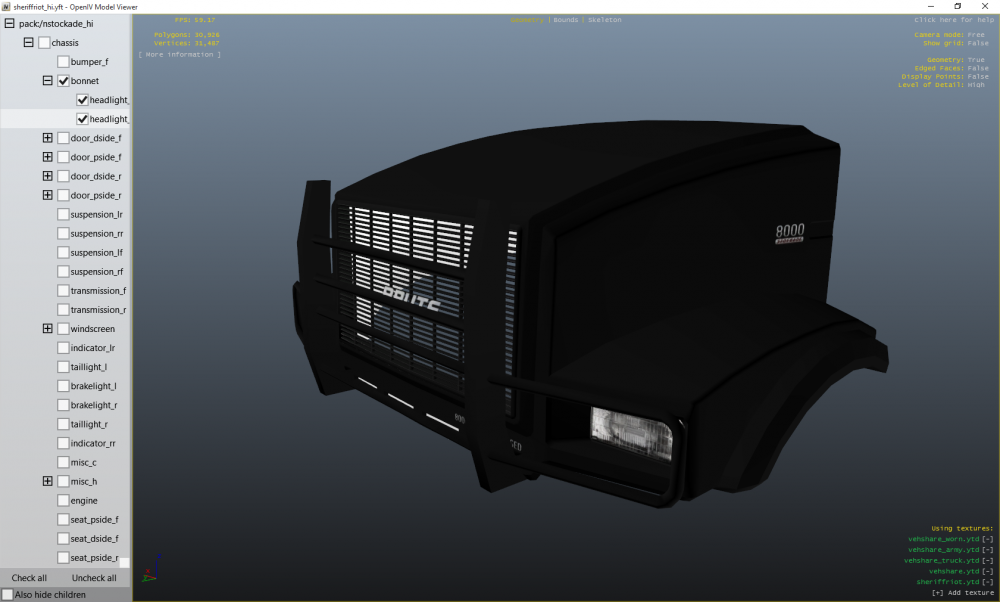Expand the door_dside_r node
The image size is (1000, 602).
click(48, 176)
